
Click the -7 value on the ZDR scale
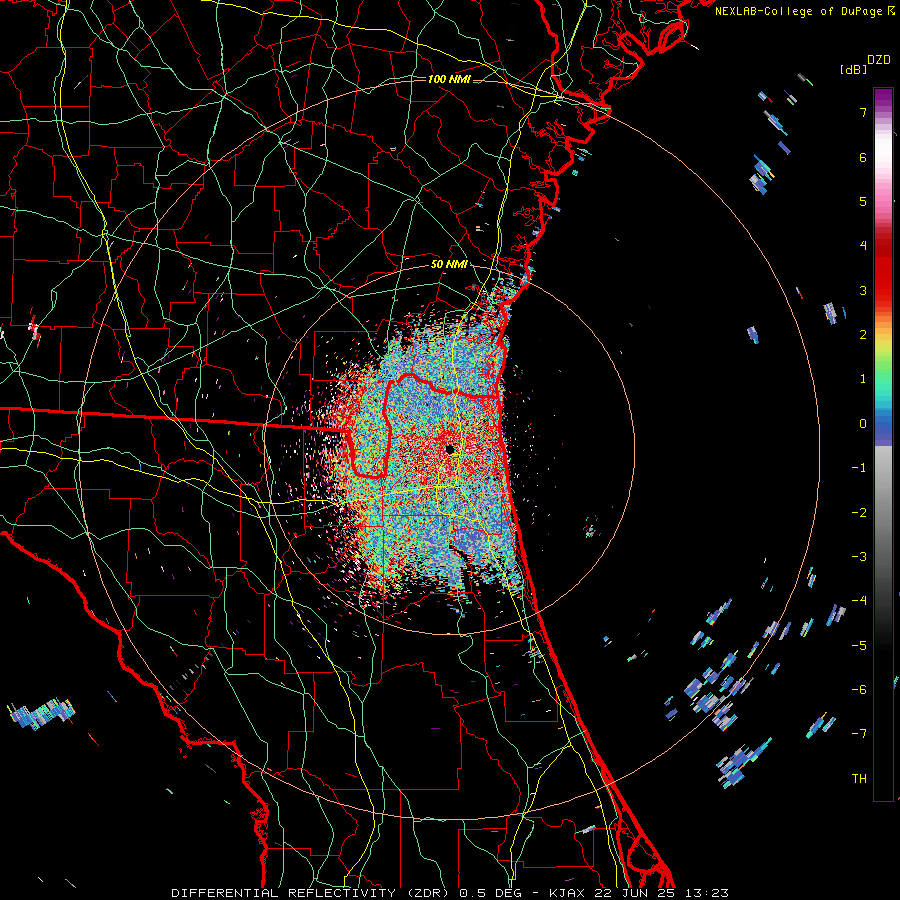tap(859, 734)
